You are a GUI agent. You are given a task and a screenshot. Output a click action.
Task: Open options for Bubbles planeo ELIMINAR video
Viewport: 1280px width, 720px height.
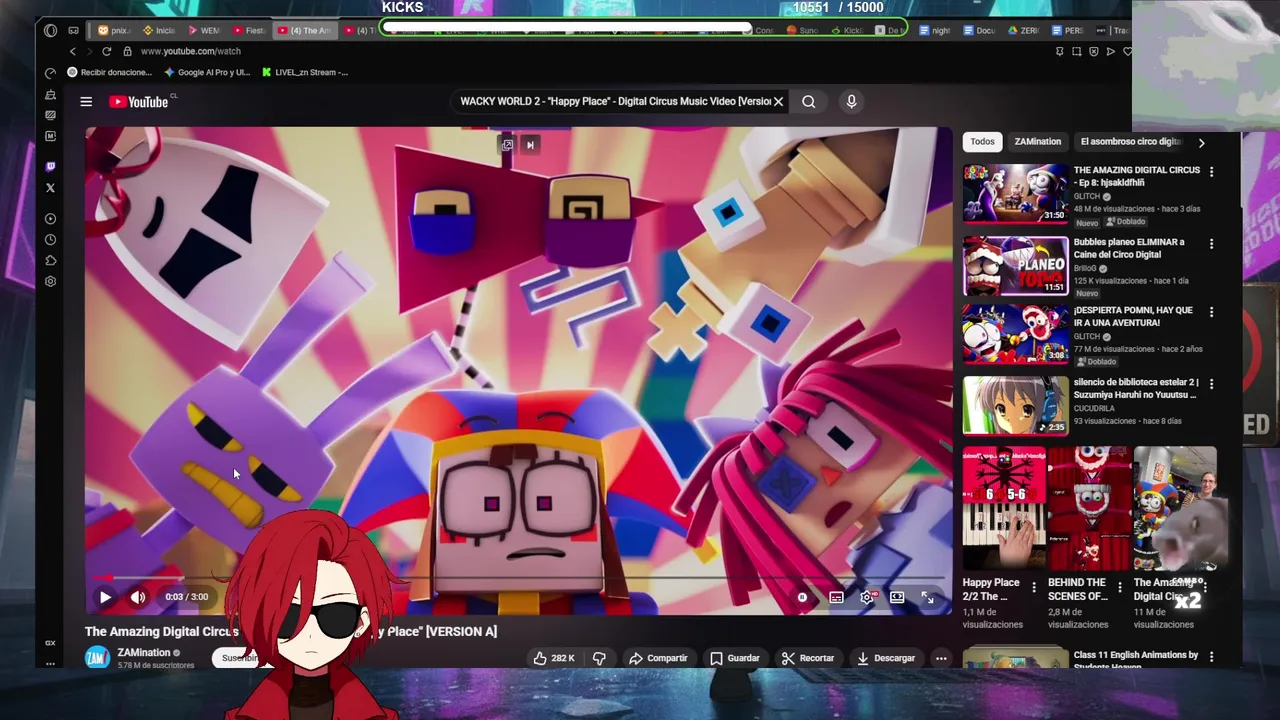tap(1211, 244)
